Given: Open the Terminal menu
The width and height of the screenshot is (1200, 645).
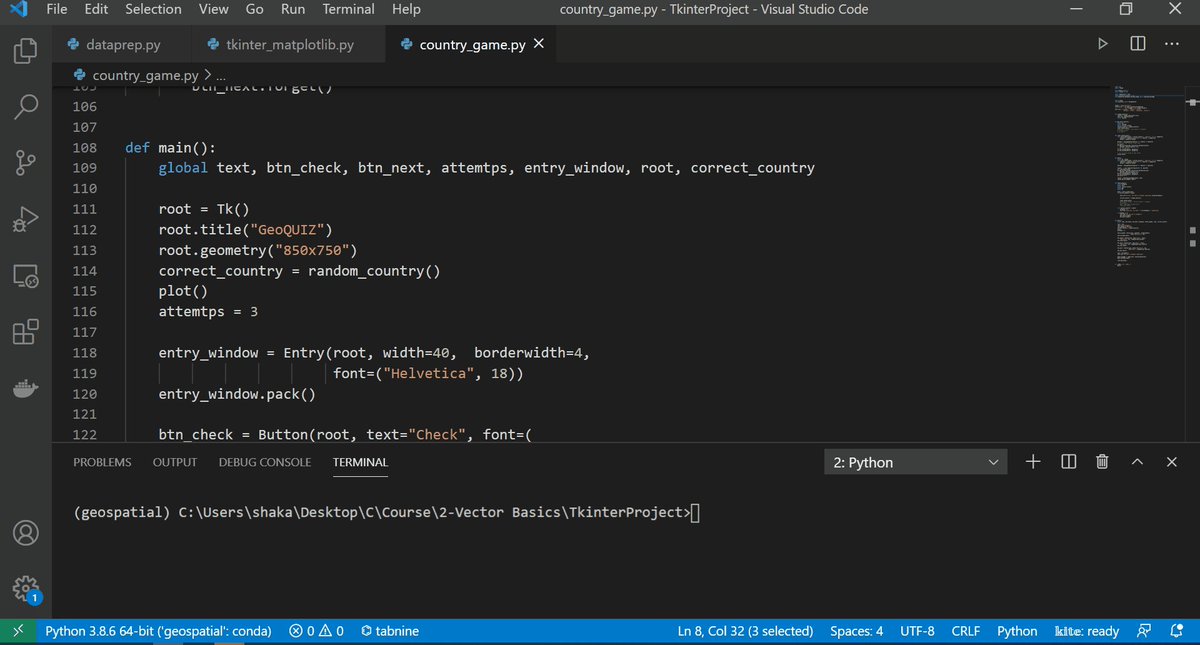Looking at the screenshot, I should [x=348, y=9].
